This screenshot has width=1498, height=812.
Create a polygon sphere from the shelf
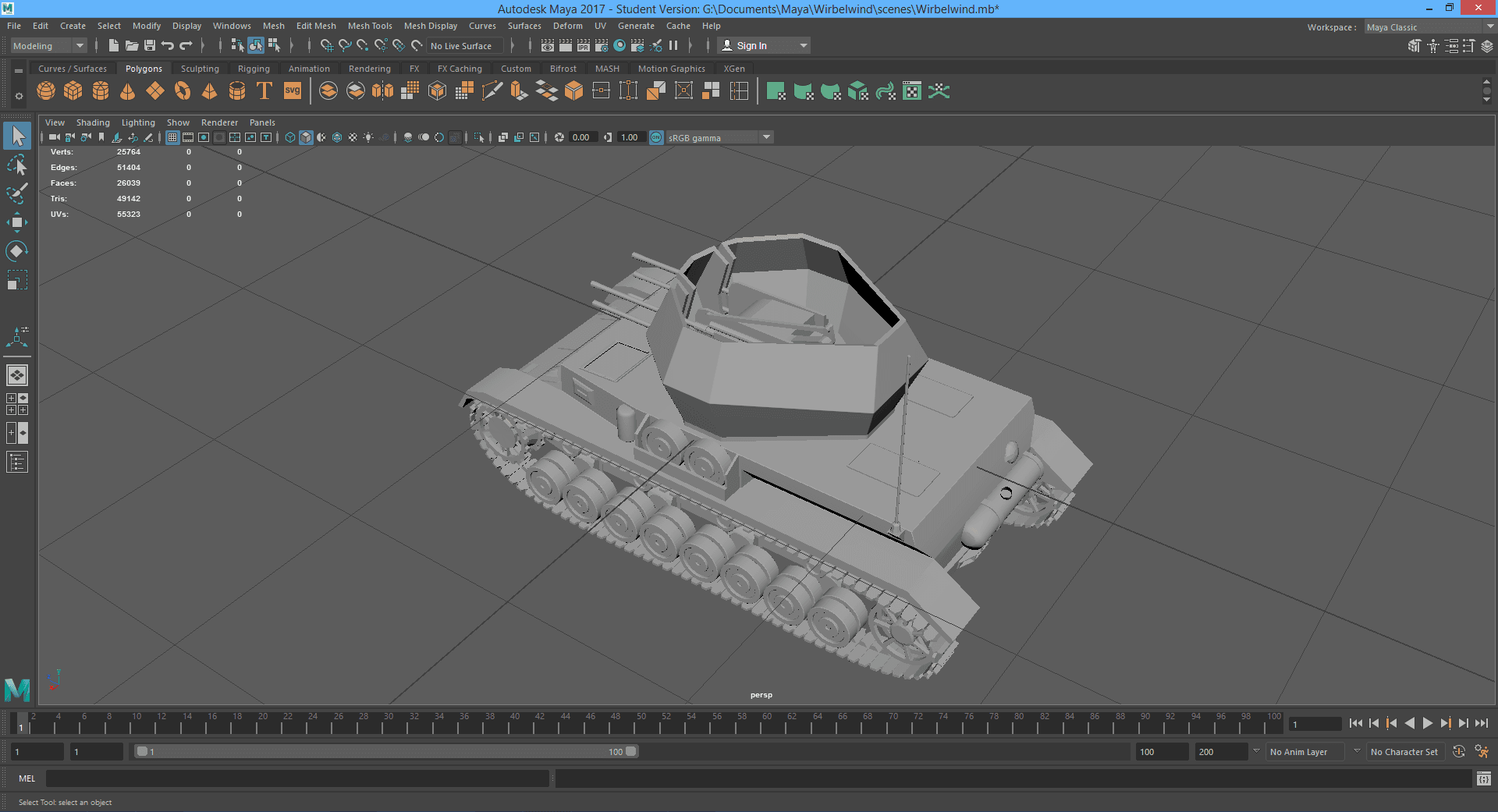pos(45,90)
